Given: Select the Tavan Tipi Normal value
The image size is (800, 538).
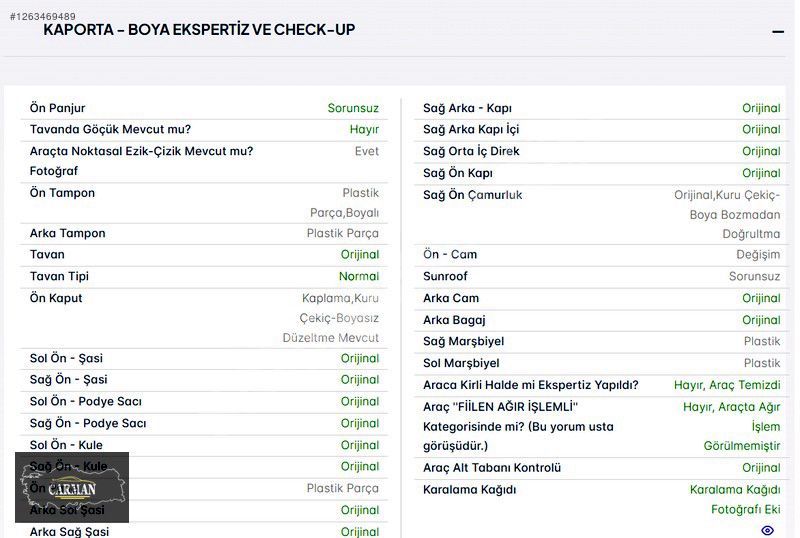Looking at the screenshot, I should tap(358, 276).
